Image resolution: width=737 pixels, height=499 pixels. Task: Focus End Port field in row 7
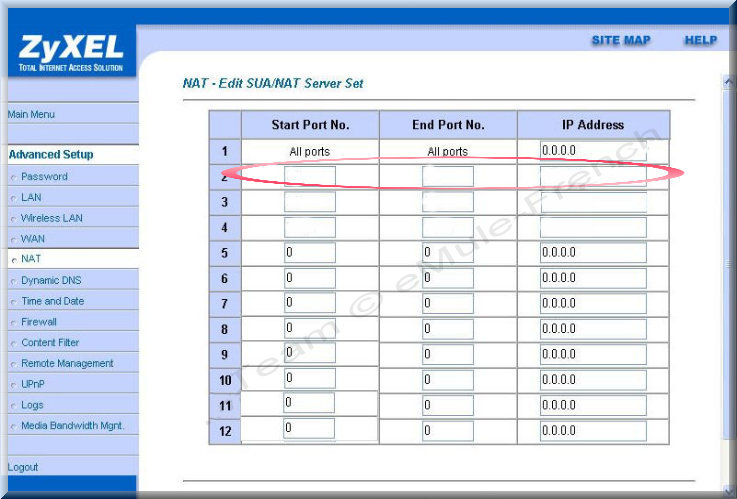point(447,304)
